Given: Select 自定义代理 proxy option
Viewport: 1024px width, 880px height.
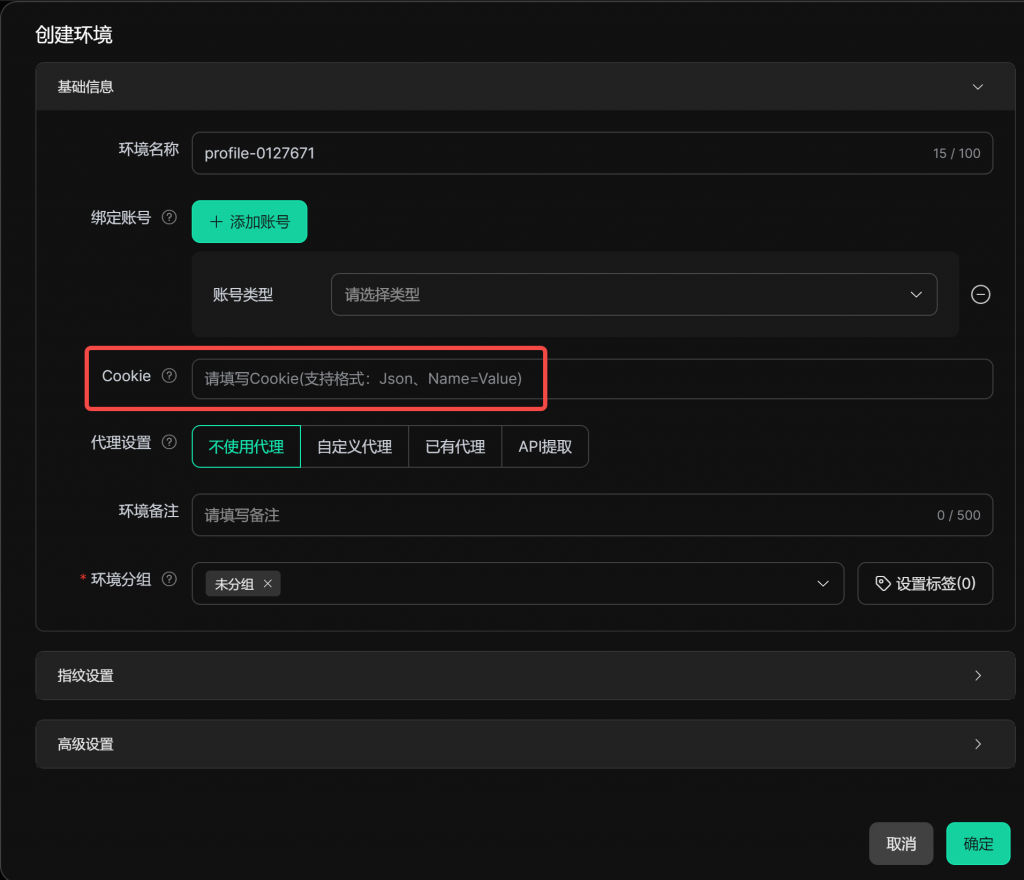Looking at the screenshot, I should 354,447.
